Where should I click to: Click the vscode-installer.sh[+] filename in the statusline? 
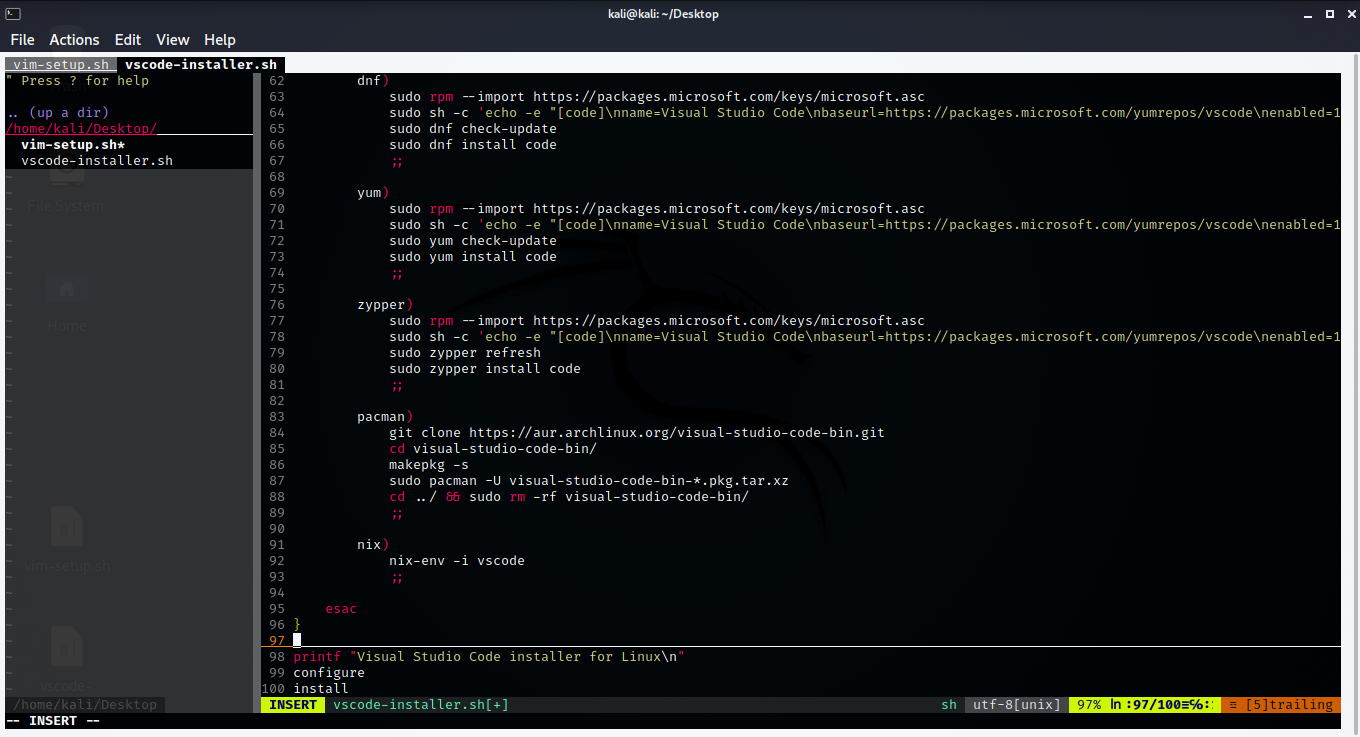[421, 705]
